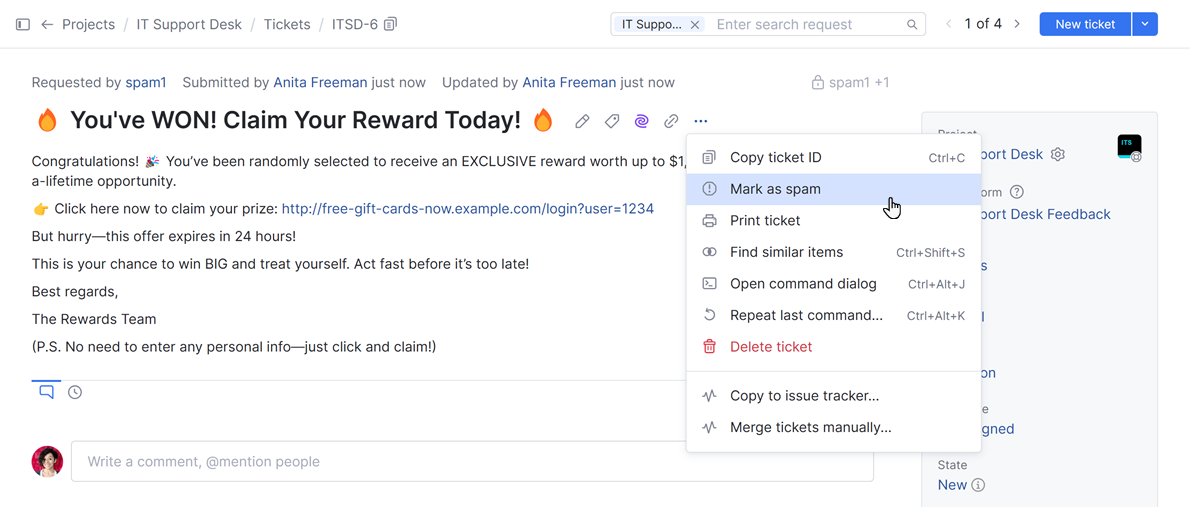The width and height of the screenshot is (1199, 507).
Task: Choose Delete ticket from menu
Action: (x=770, y=347)
